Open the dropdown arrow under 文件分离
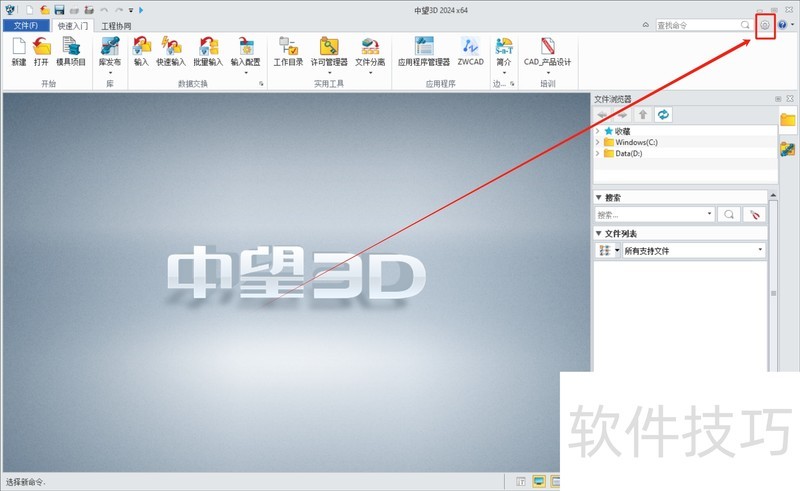800x491 pixels. click(x=370, y=73)
